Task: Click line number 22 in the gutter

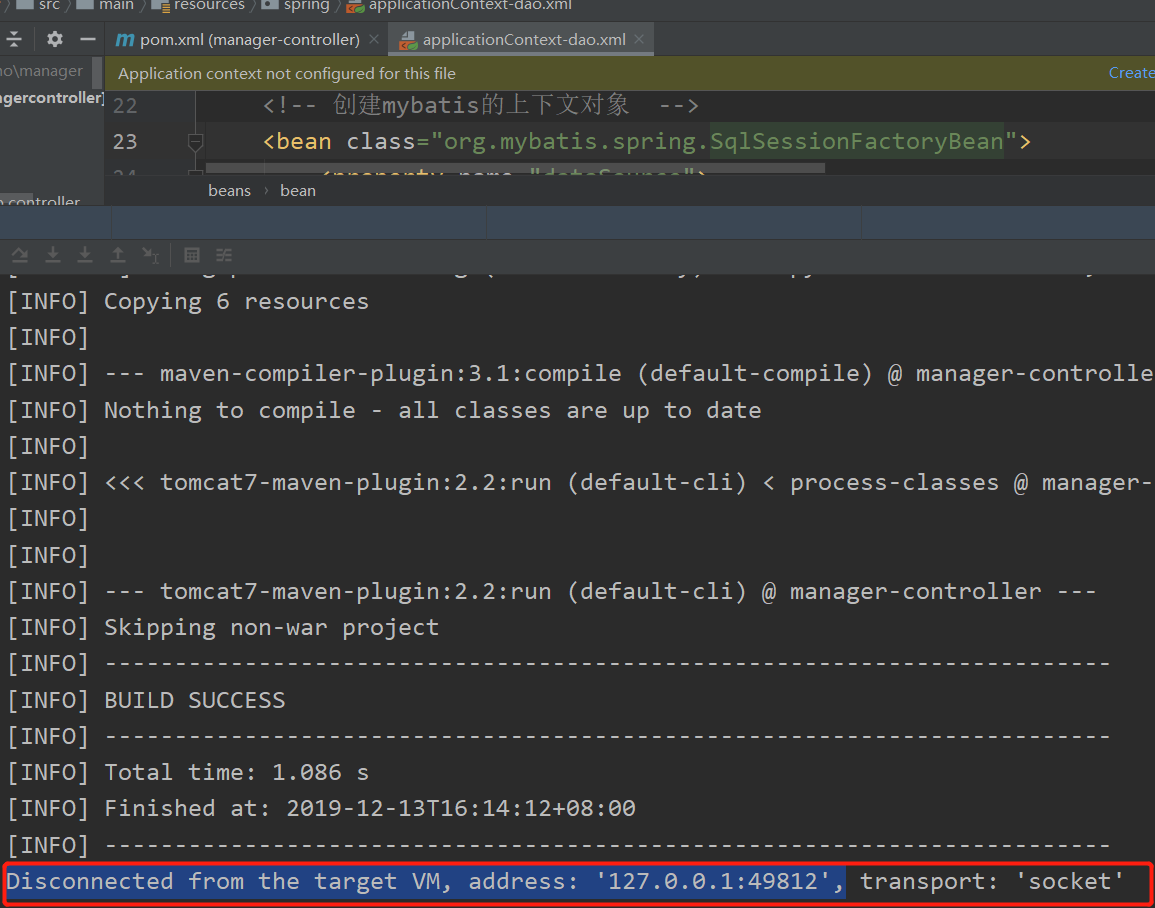Action: click(x=125, y=105)
